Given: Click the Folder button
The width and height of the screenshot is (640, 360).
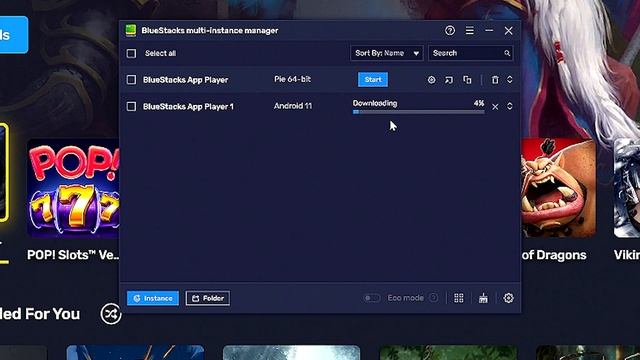Looking at the screenshot, I should click(x=208, y=298).
